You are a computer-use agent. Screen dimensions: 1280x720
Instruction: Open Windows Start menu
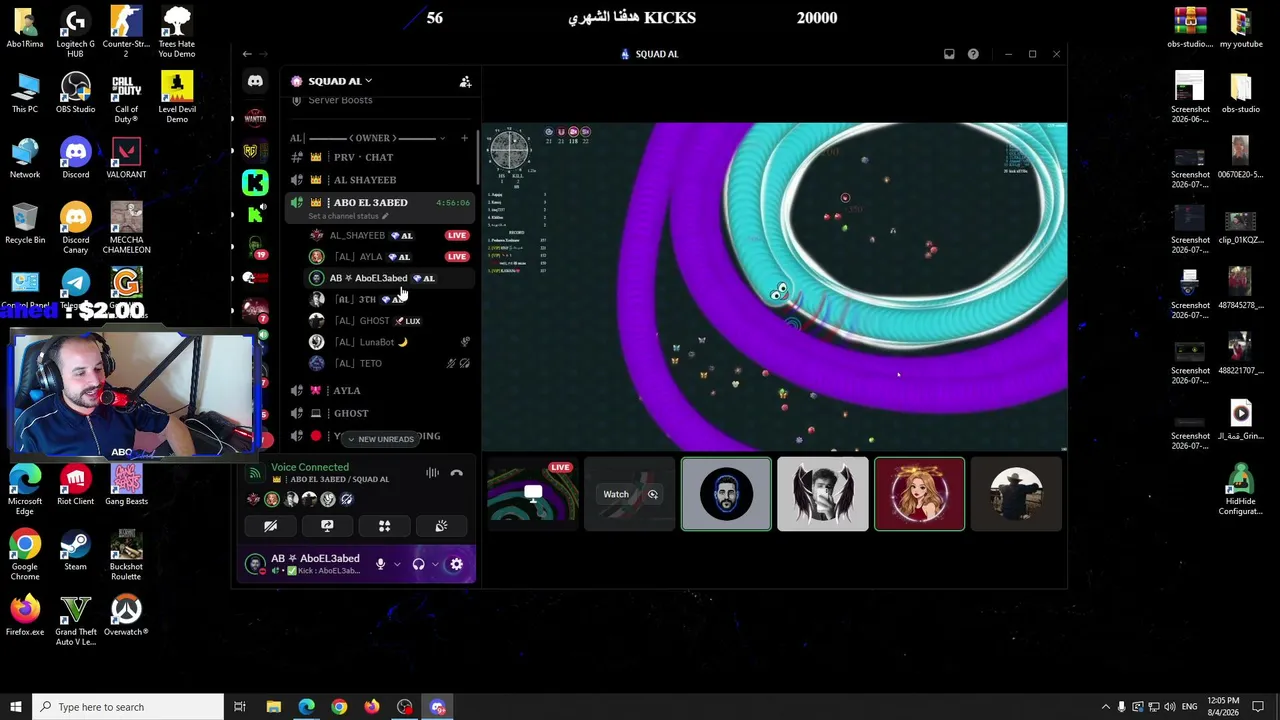tap(15, 707)
